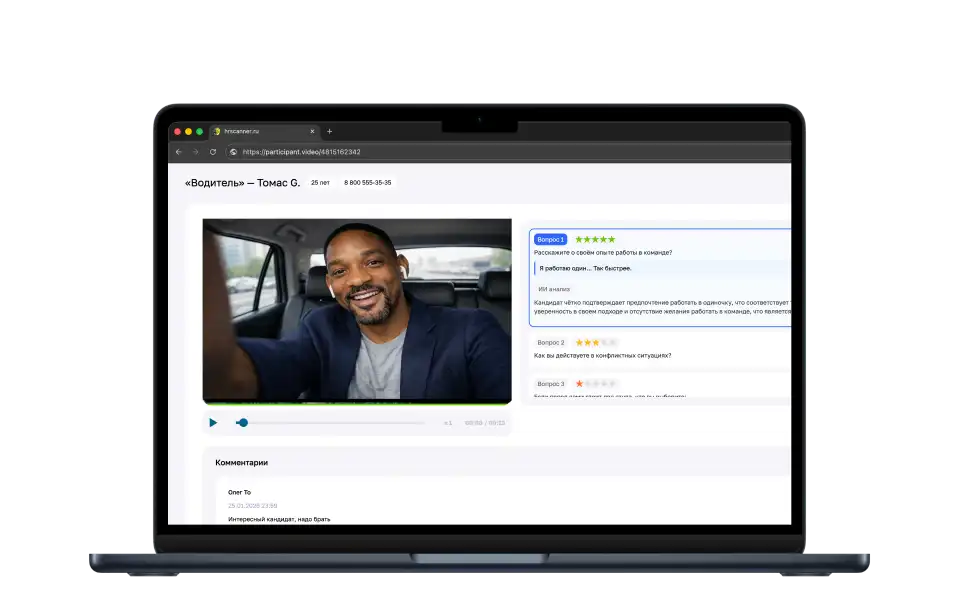The width and height of the screenshot is (960, 600).
Task: Open a new browser tab with plus
Action: 330,131
